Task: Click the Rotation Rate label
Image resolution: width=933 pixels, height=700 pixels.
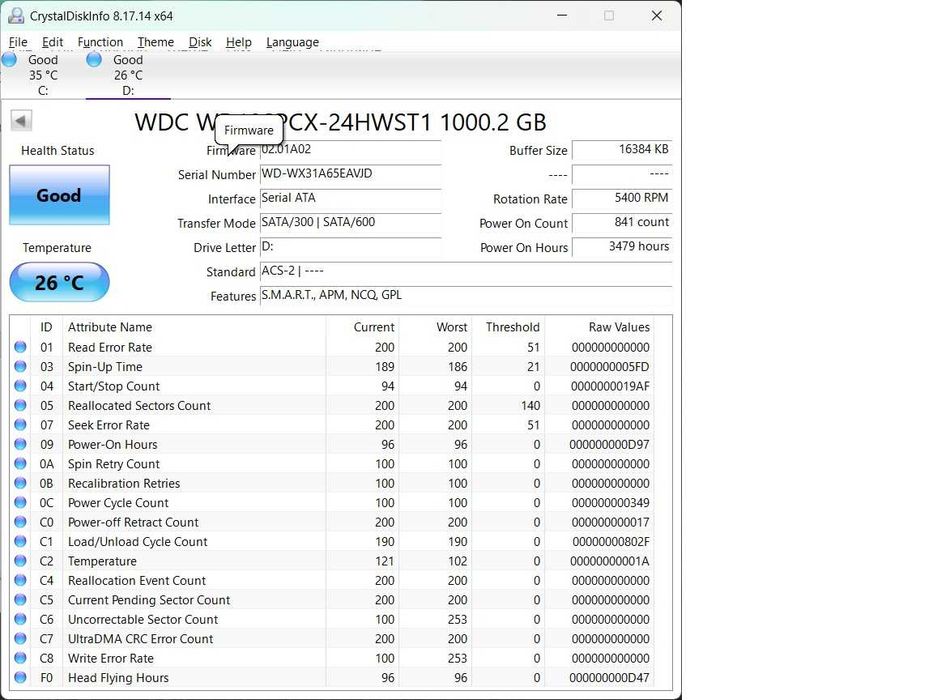Action: point(530,199)
